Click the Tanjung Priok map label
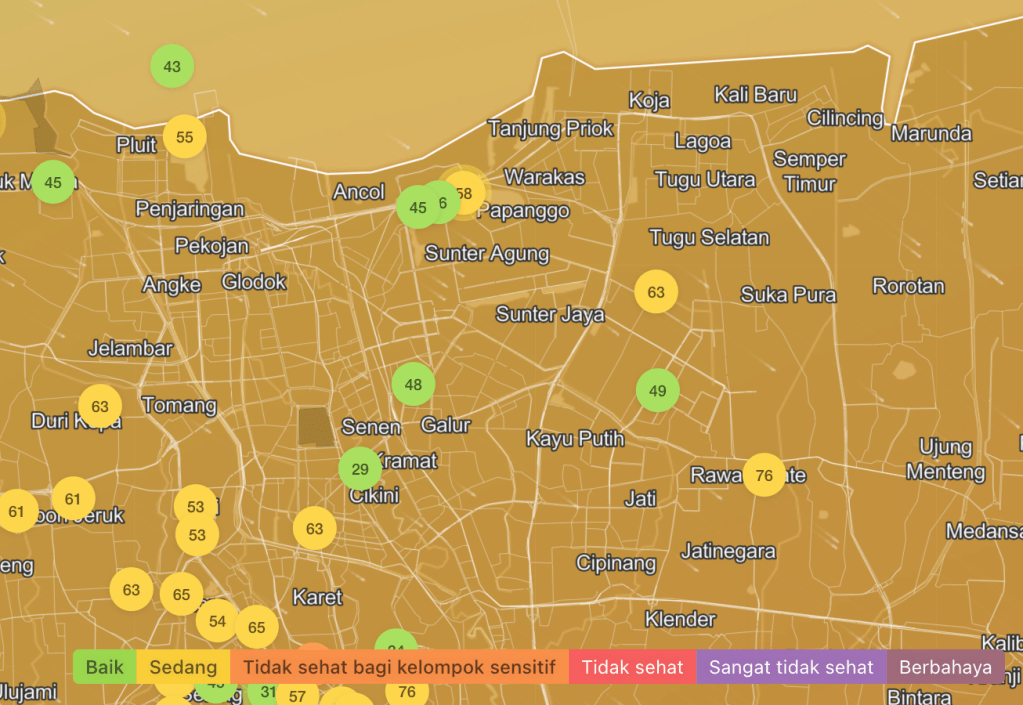This screenshot has width=1023, height=705. click(x=550, y=128)
